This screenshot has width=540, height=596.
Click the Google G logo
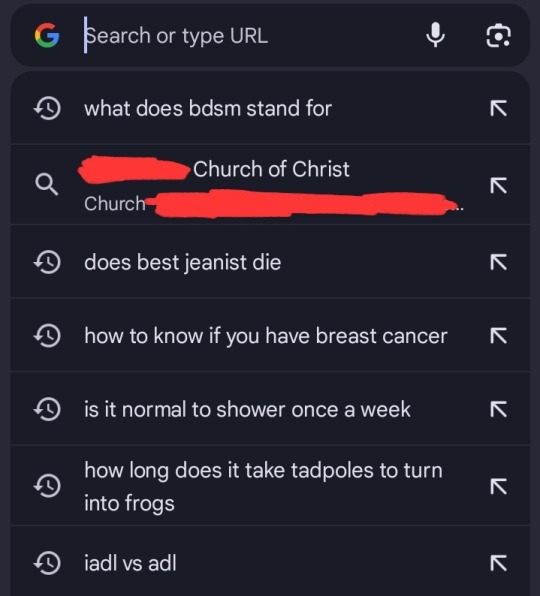(47, 35)
